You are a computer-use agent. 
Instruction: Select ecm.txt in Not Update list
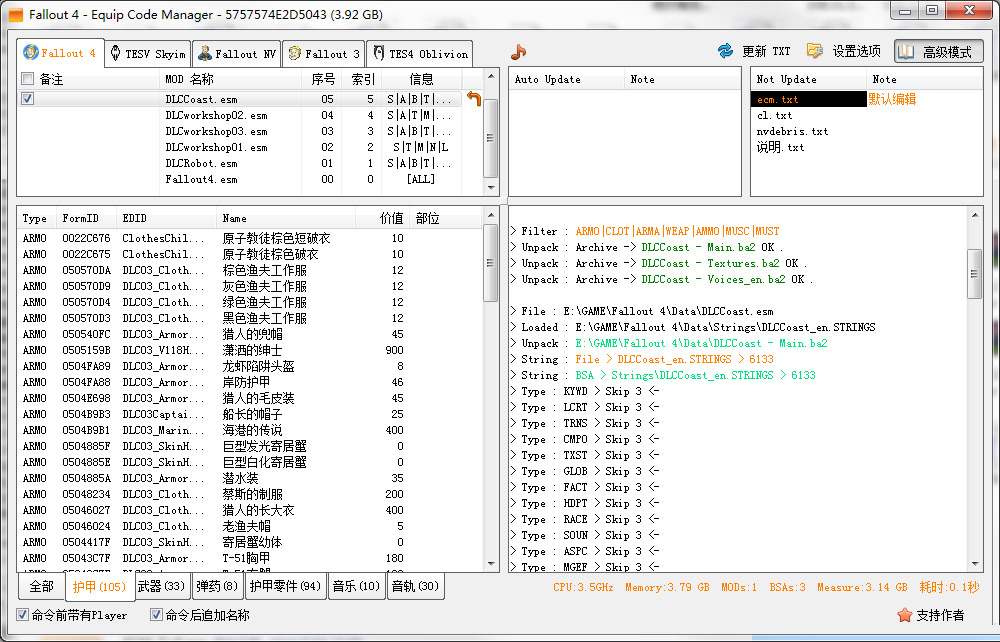808,99
